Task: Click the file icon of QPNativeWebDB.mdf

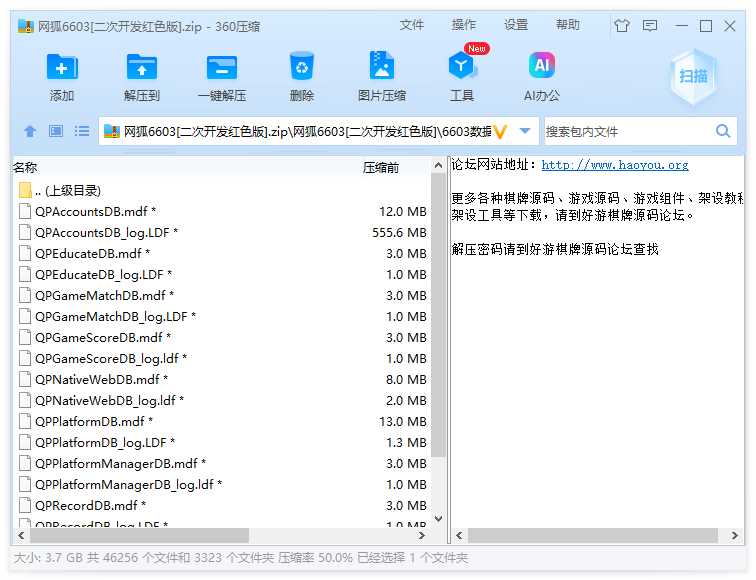Action: pos(25,379)
